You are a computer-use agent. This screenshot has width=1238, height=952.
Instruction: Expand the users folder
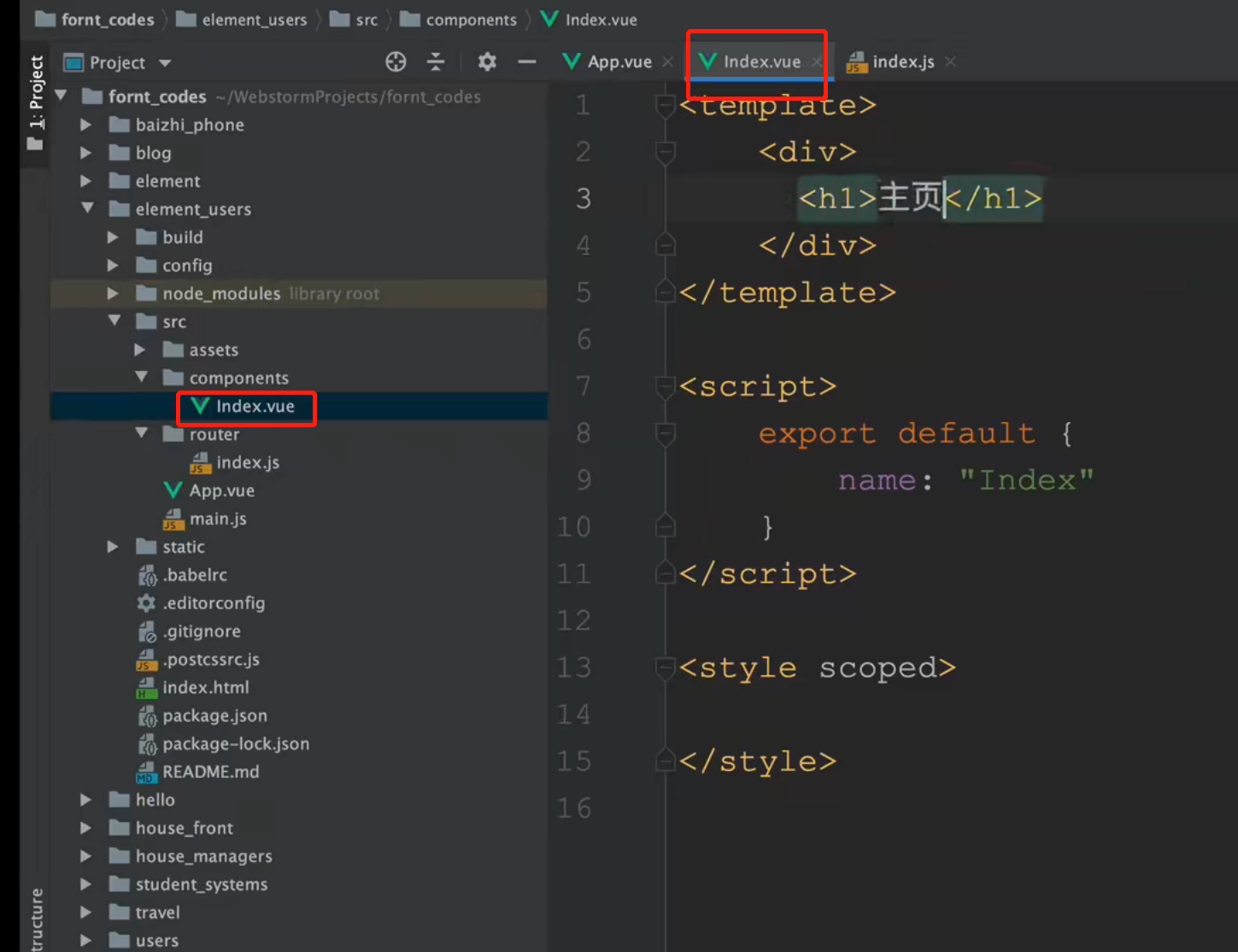coord(85,941)
